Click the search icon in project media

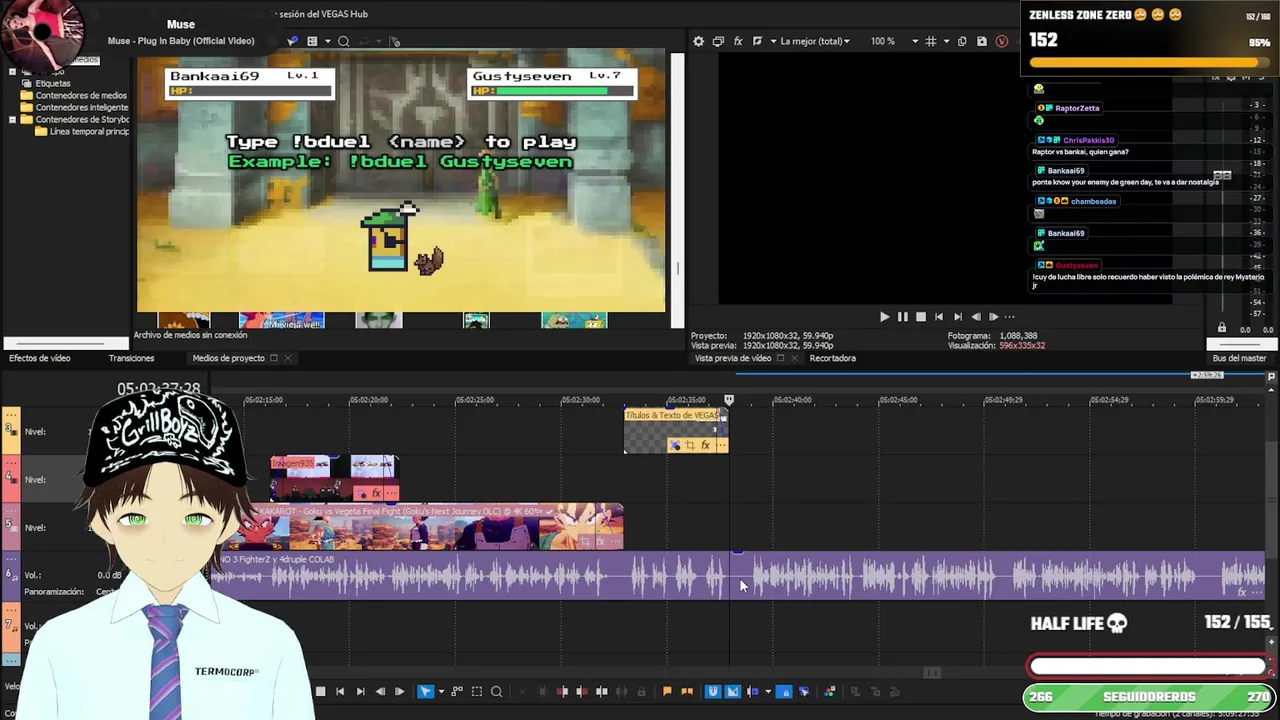pyautogui.click(x=343, y=41)
